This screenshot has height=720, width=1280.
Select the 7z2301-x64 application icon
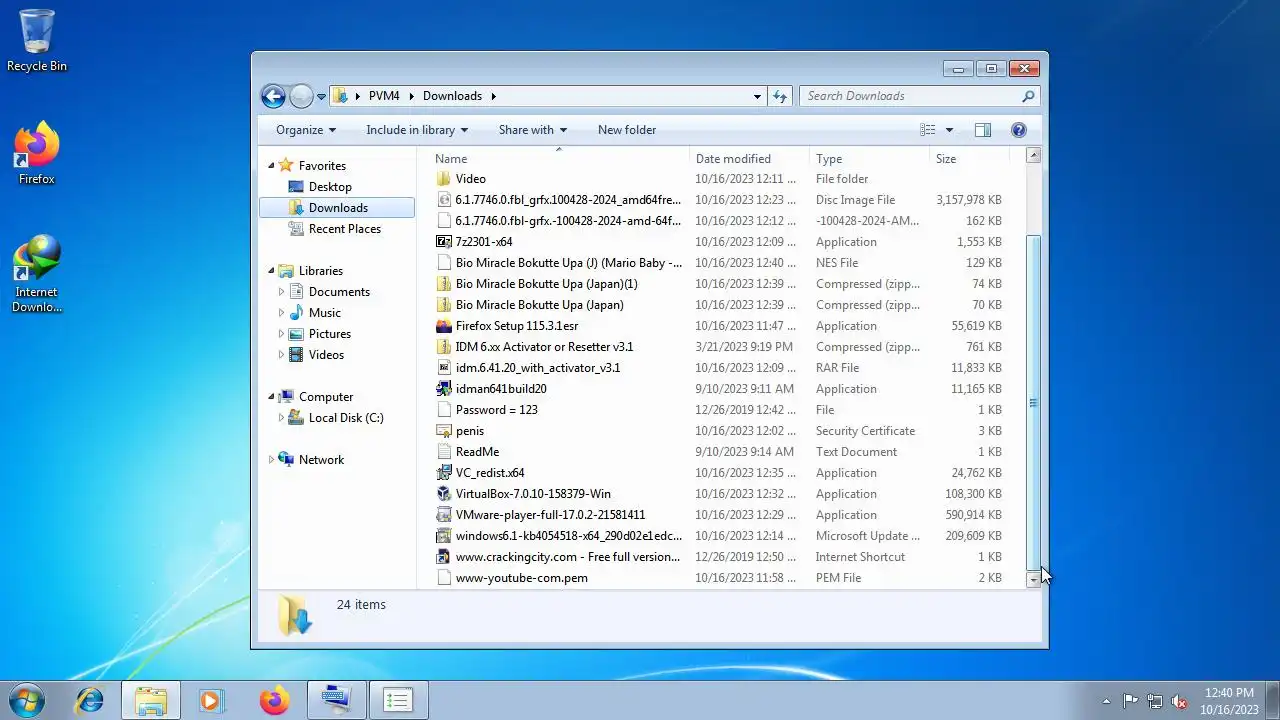click(445, 242)
